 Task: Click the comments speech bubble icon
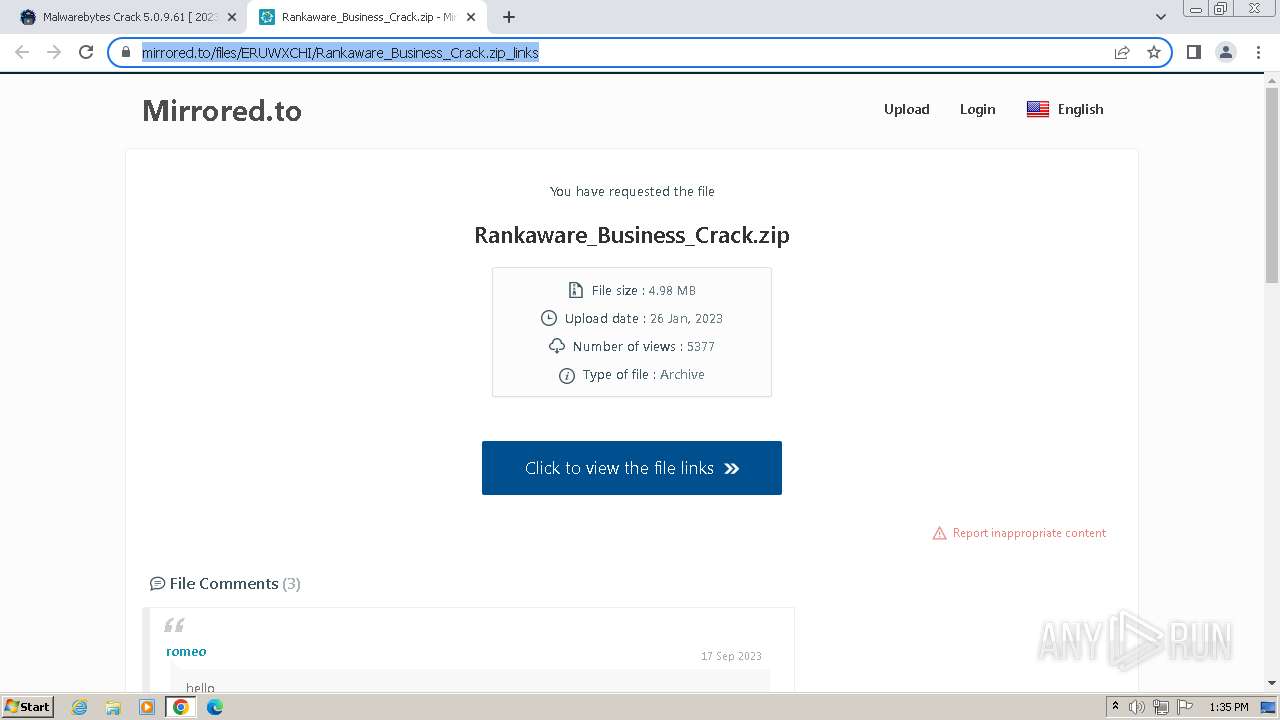pos(157,583)
